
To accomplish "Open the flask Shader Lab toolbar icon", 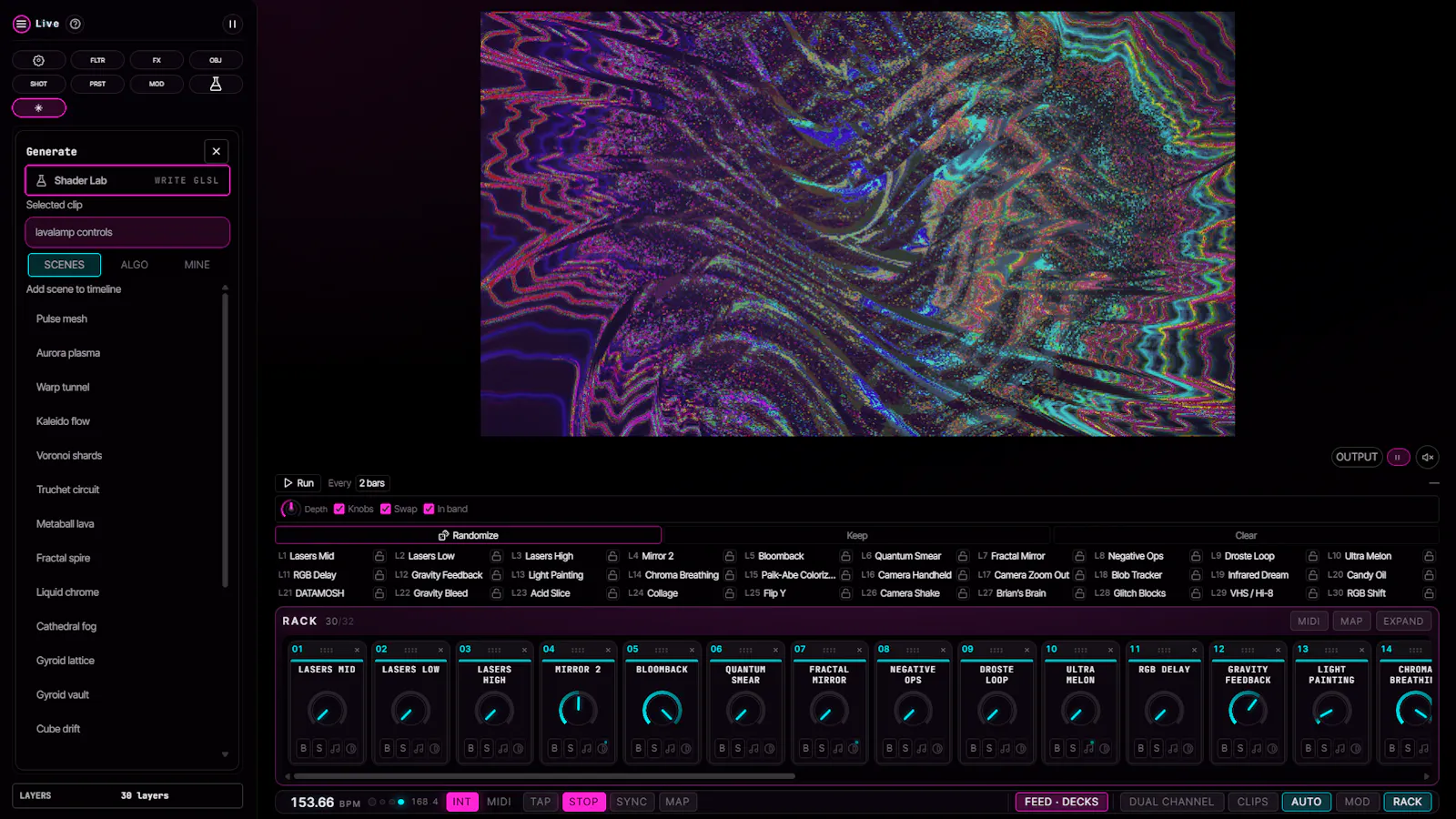I will point(216,84).
